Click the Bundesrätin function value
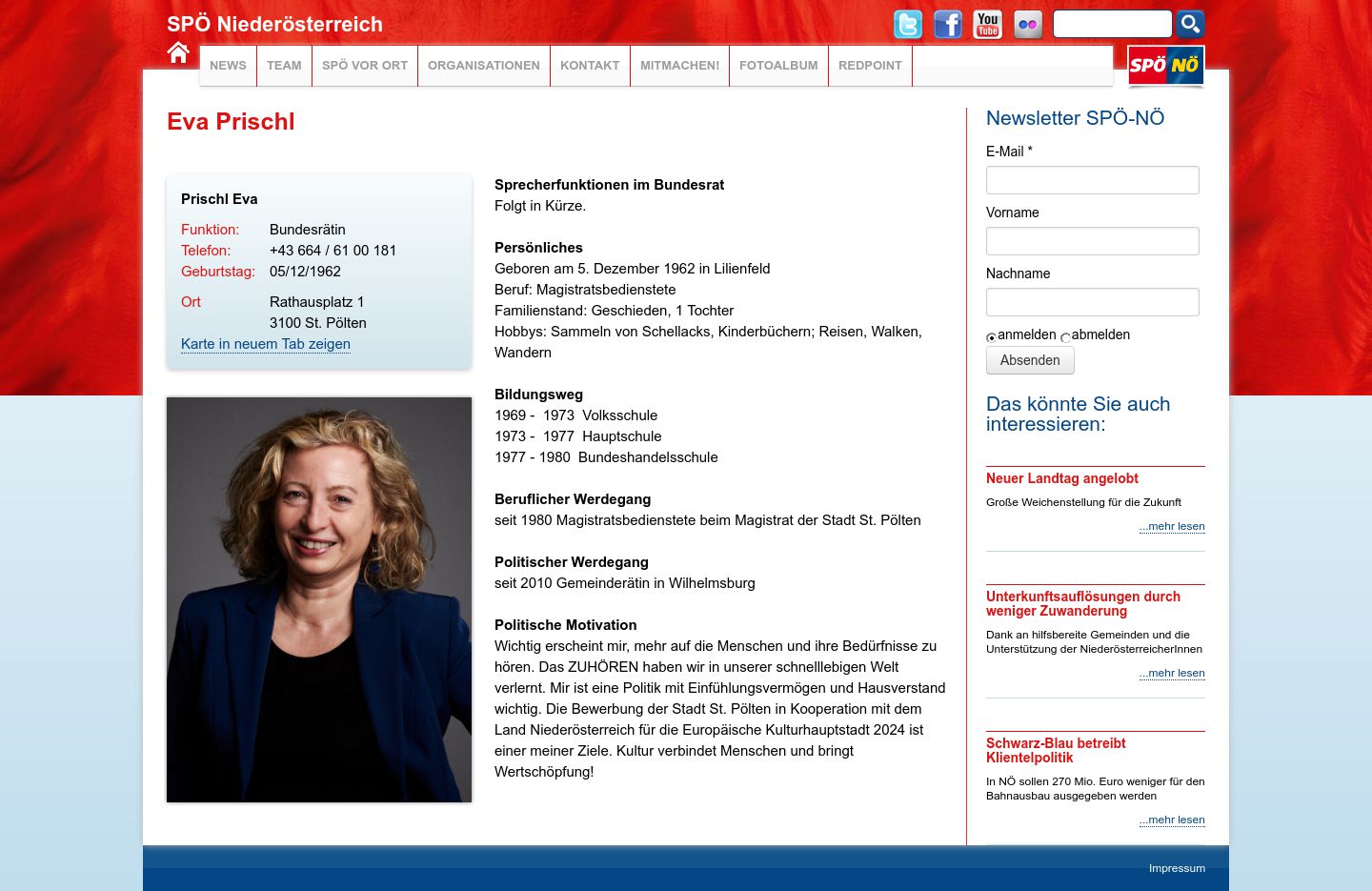 pos(308,230)
